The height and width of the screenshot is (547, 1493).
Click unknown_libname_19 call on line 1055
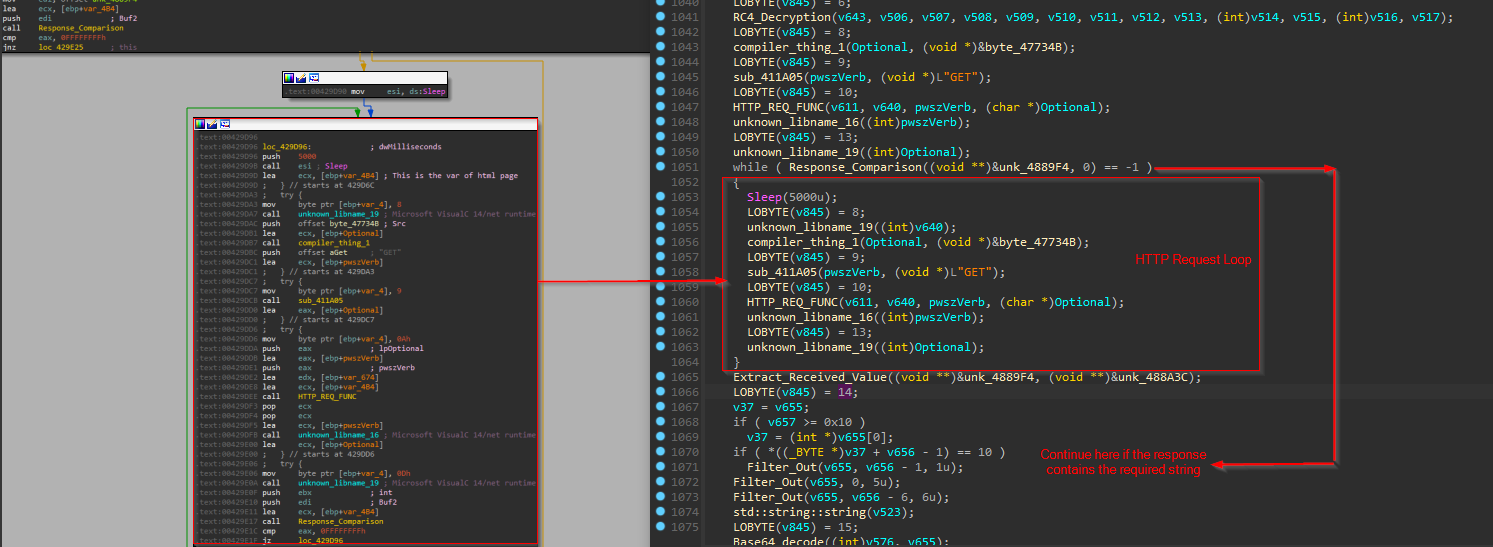(x=851, y=227)
